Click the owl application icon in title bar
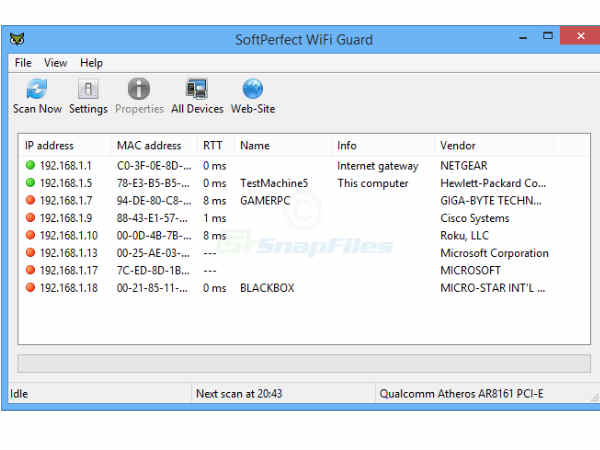This screenshot has height=450, width=600. 17,39
